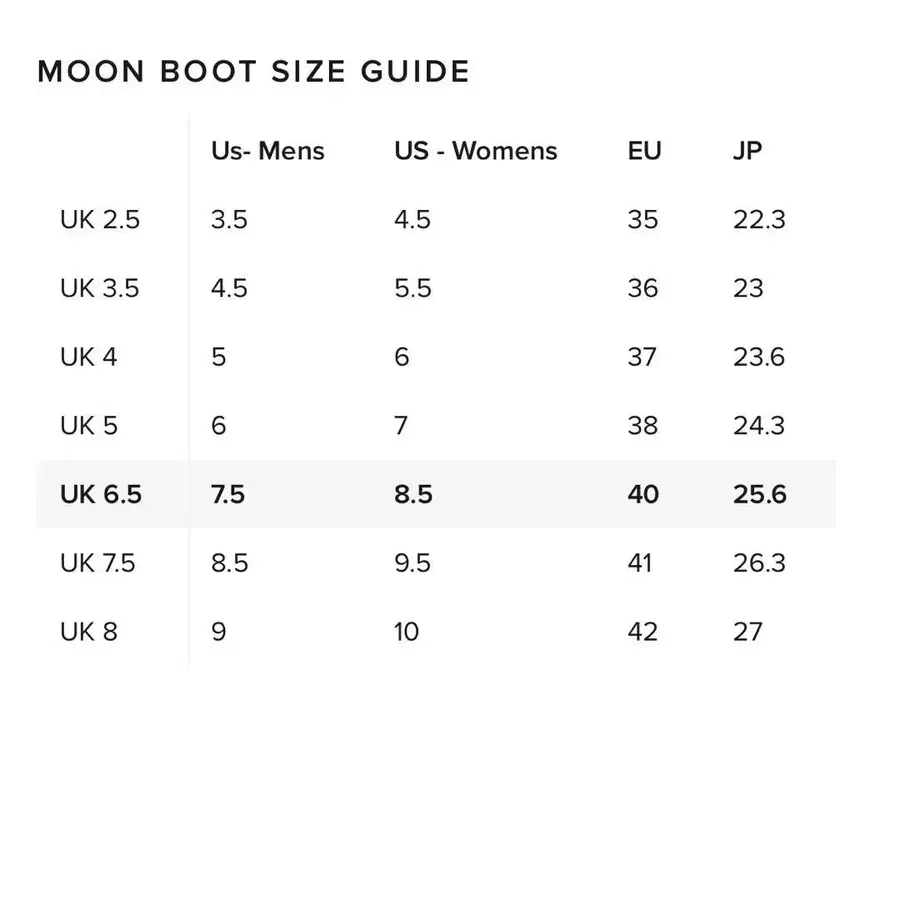Select EU size 35 cell
900x900 pixels.
(x=643, y=220)
